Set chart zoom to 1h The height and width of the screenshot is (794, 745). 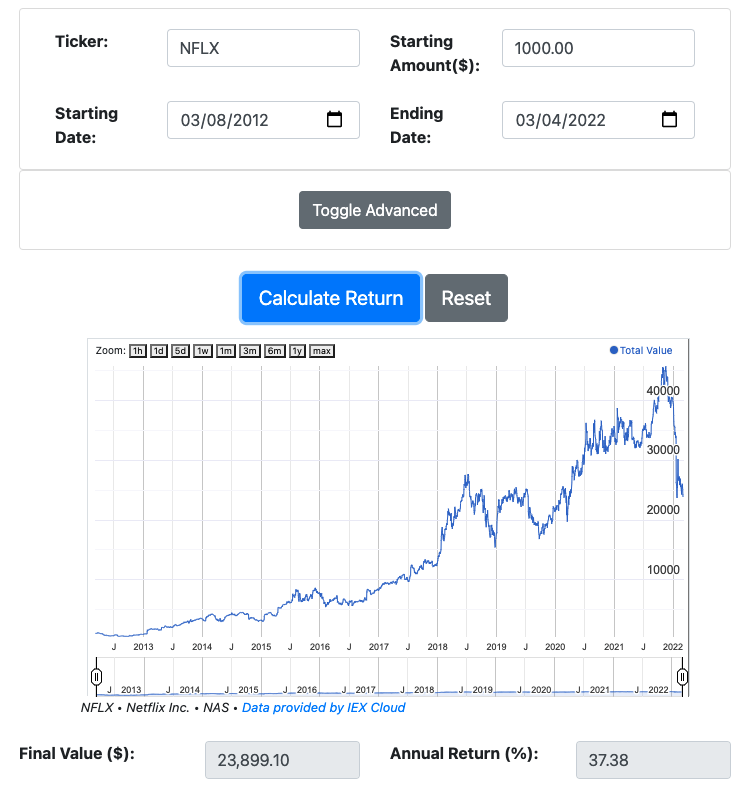point(138,351)
